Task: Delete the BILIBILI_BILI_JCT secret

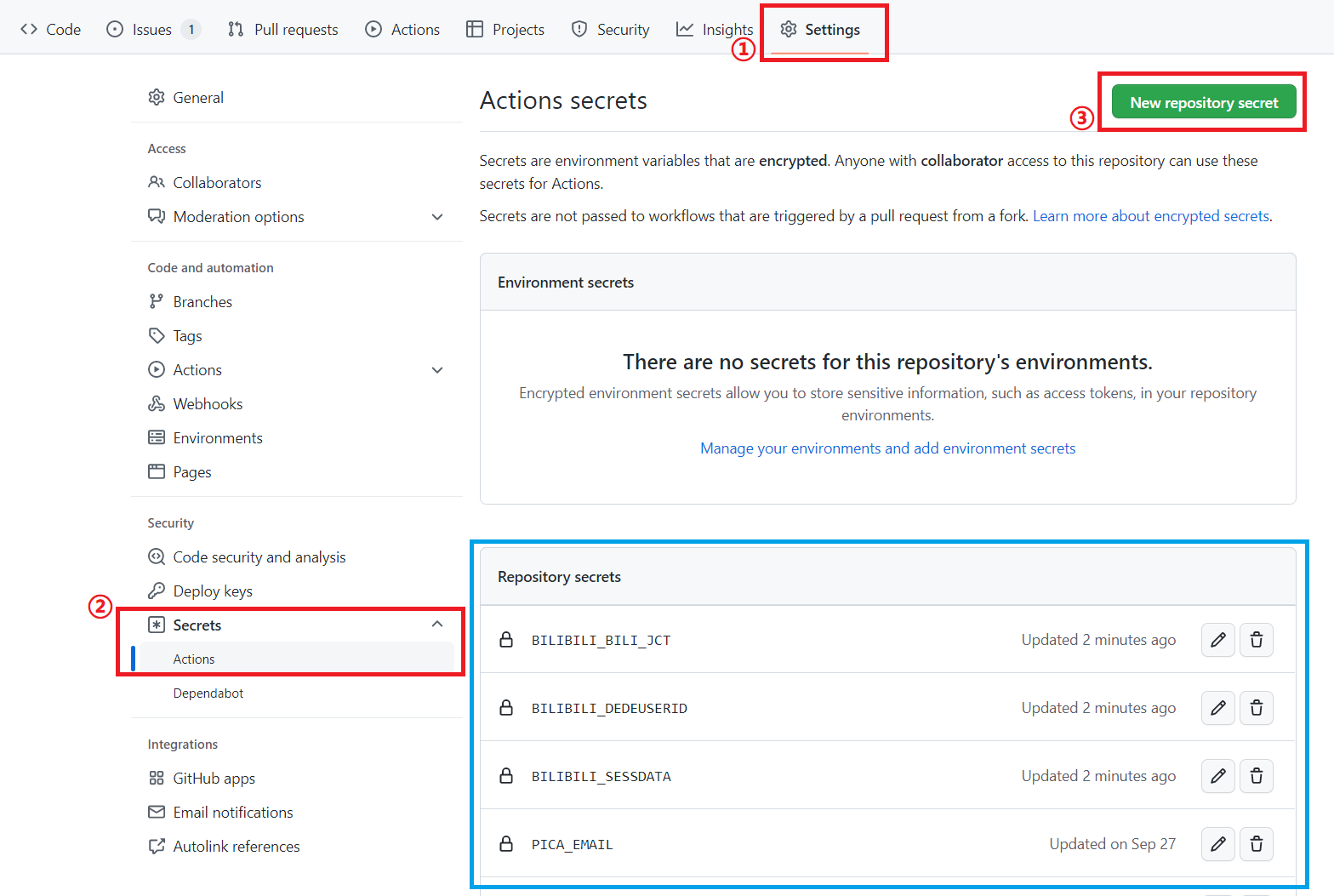Action: [x=1256, y=640]
